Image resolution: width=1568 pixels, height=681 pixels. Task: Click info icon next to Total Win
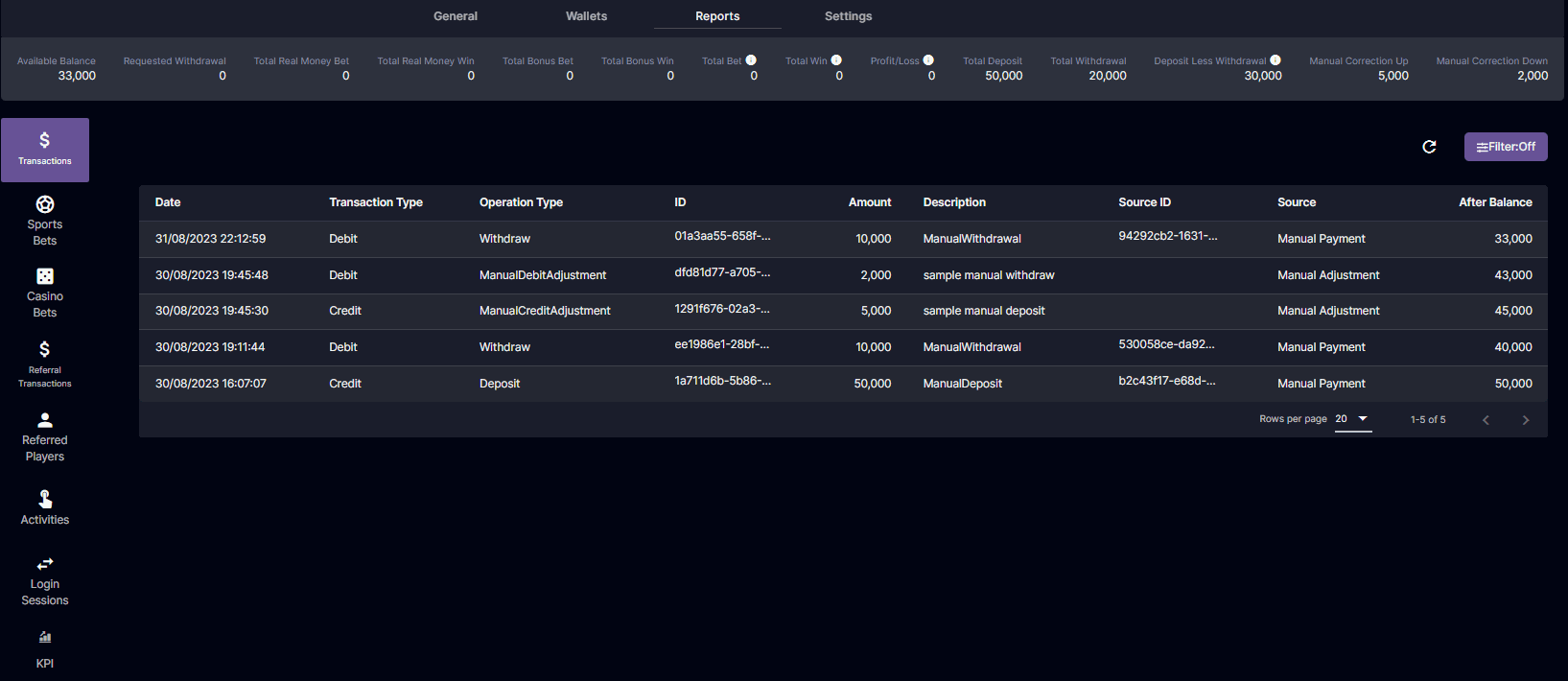click(836, 59)
